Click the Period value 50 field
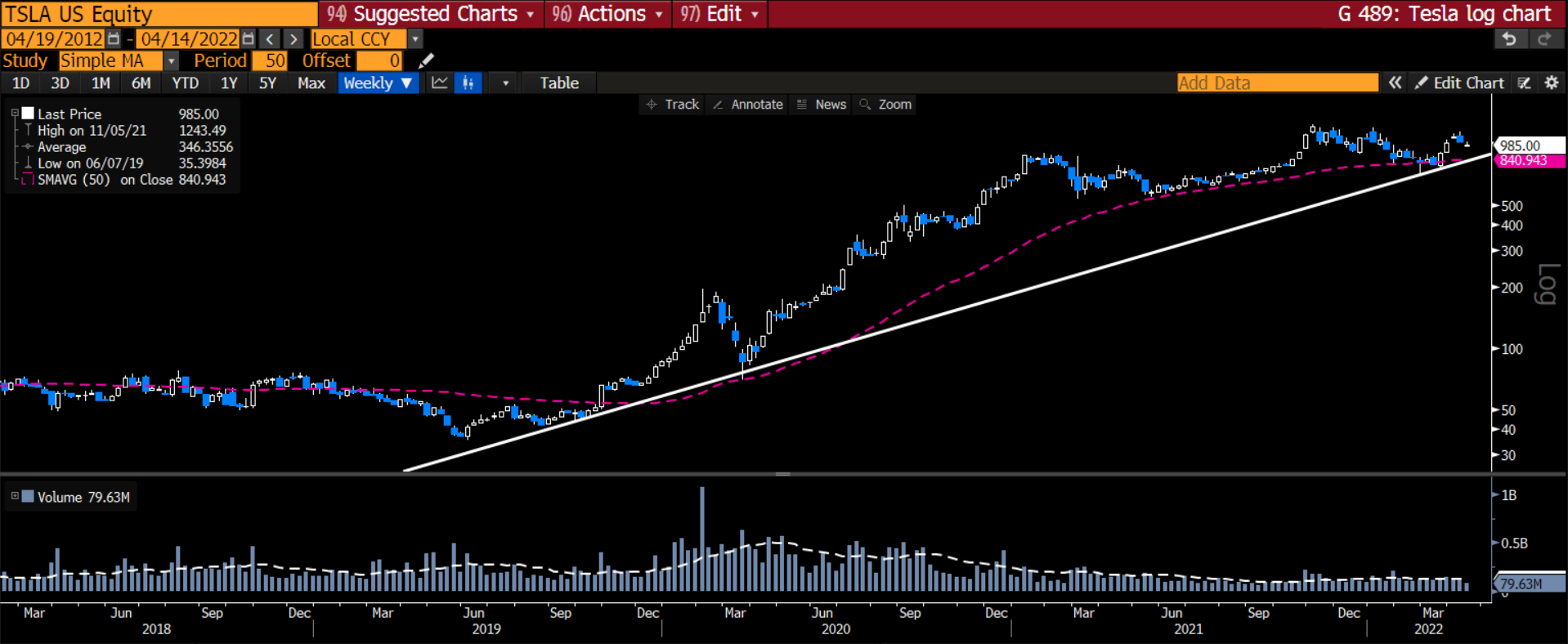The image size is (1568, 644). [x=270, y=60]
